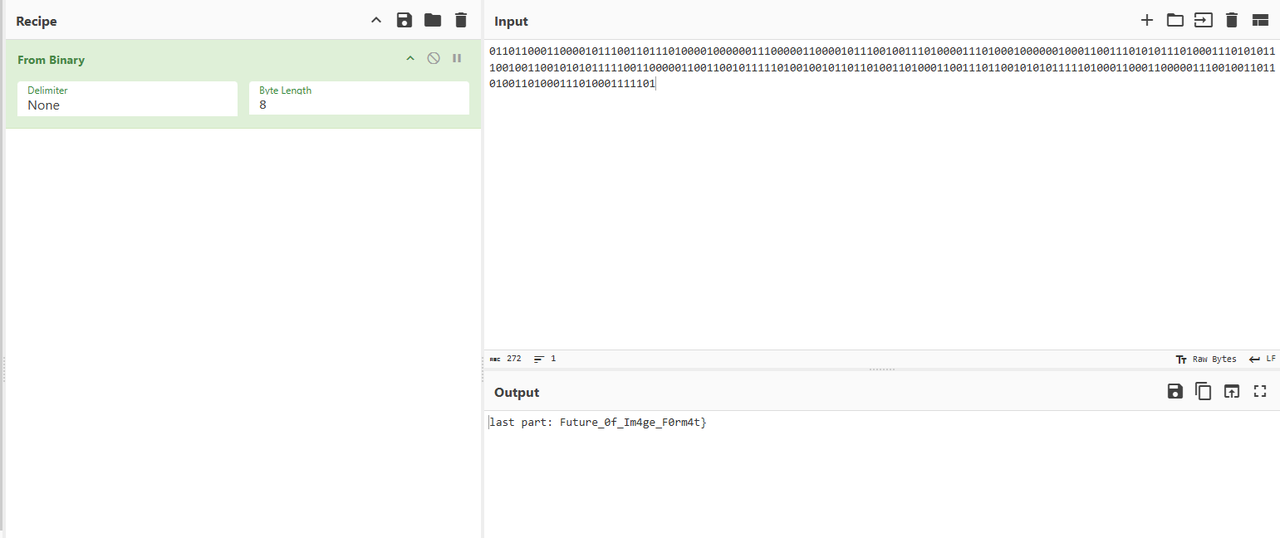Change Raw Bytes input encoding

tap(1206, 359)
